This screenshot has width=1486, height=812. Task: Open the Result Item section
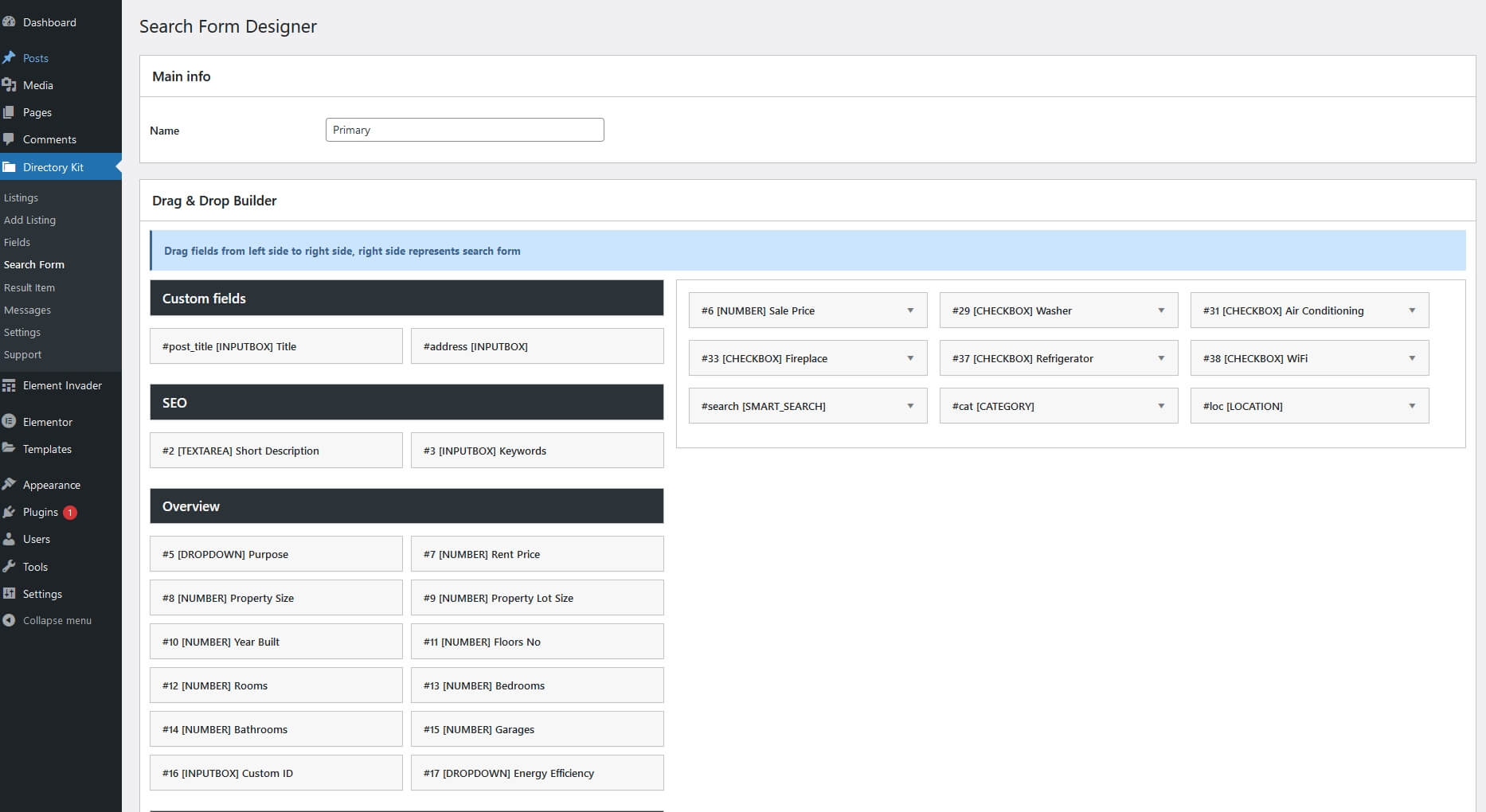point(29,287)
